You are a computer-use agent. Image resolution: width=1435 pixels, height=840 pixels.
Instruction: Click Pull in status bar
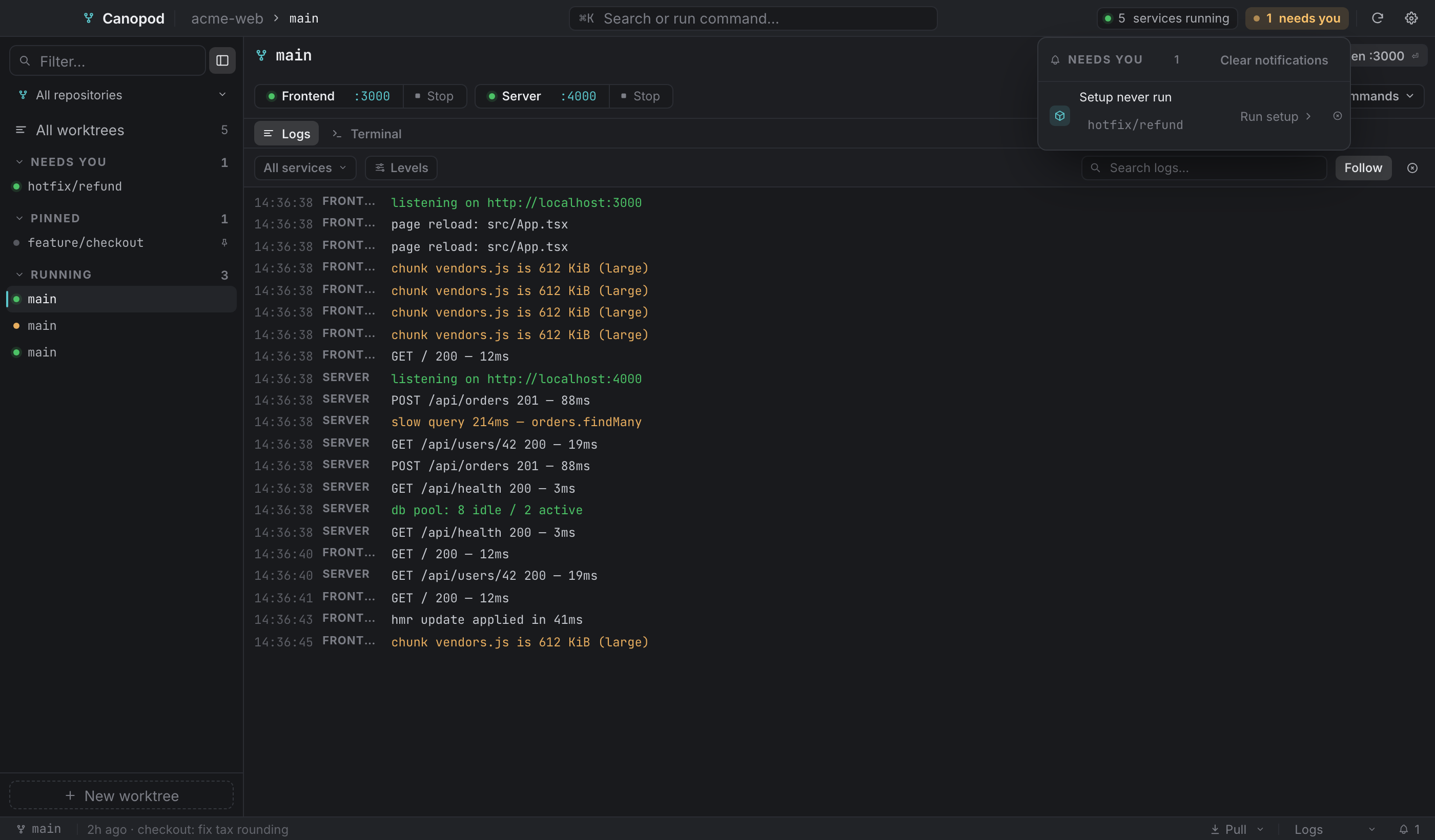coord(1229,829)
